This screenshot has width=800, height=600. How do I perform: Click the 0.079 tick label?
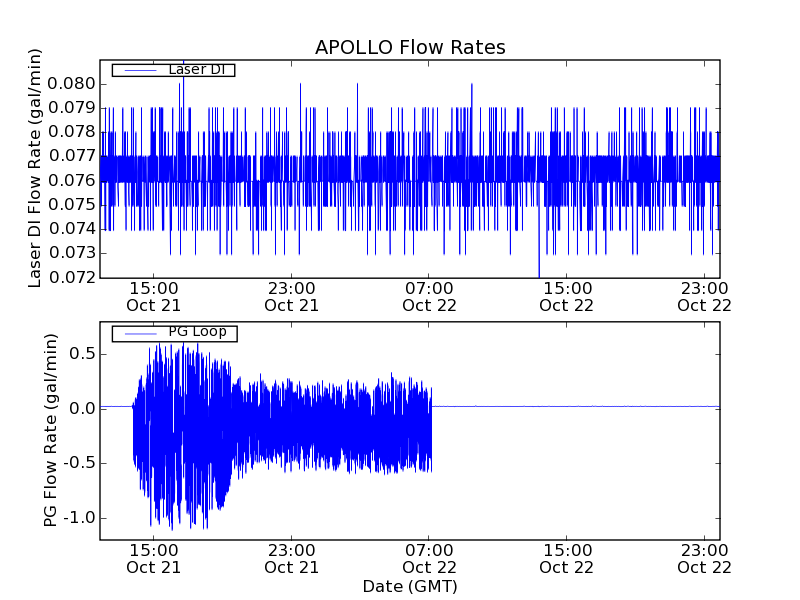(x=72, y=108)
